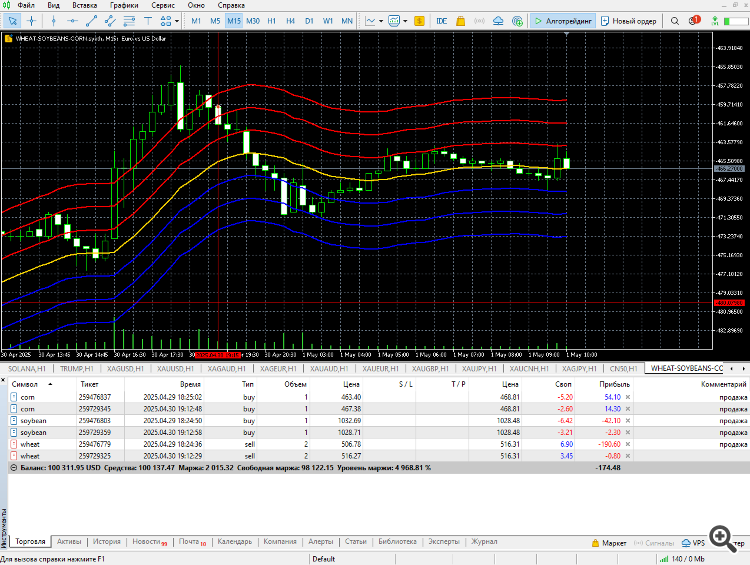The image size is (750, 565).
Task: Expand the shapes tool dropdown arrow
Action: pyautogui.click(x=177, y=21)
